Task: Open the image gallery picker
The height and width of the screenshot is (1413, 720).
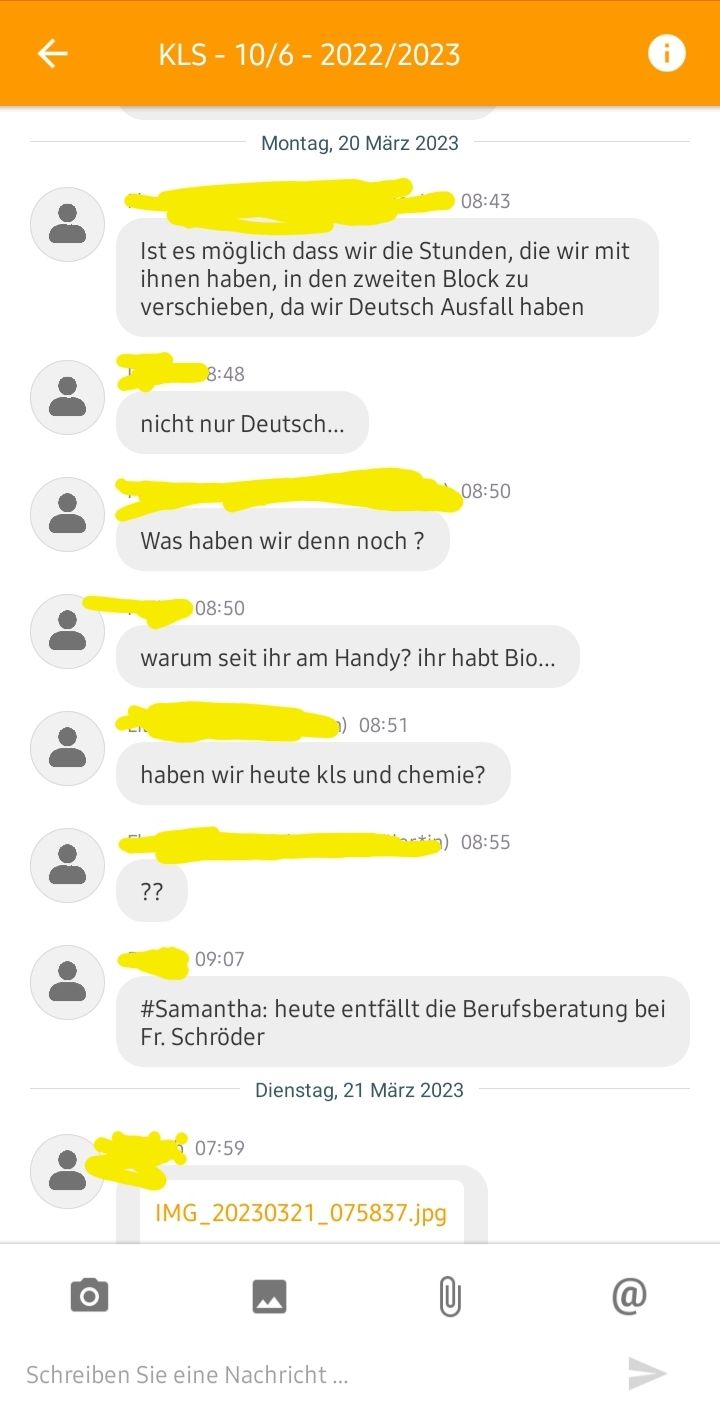Action: tap(269, 1296)
